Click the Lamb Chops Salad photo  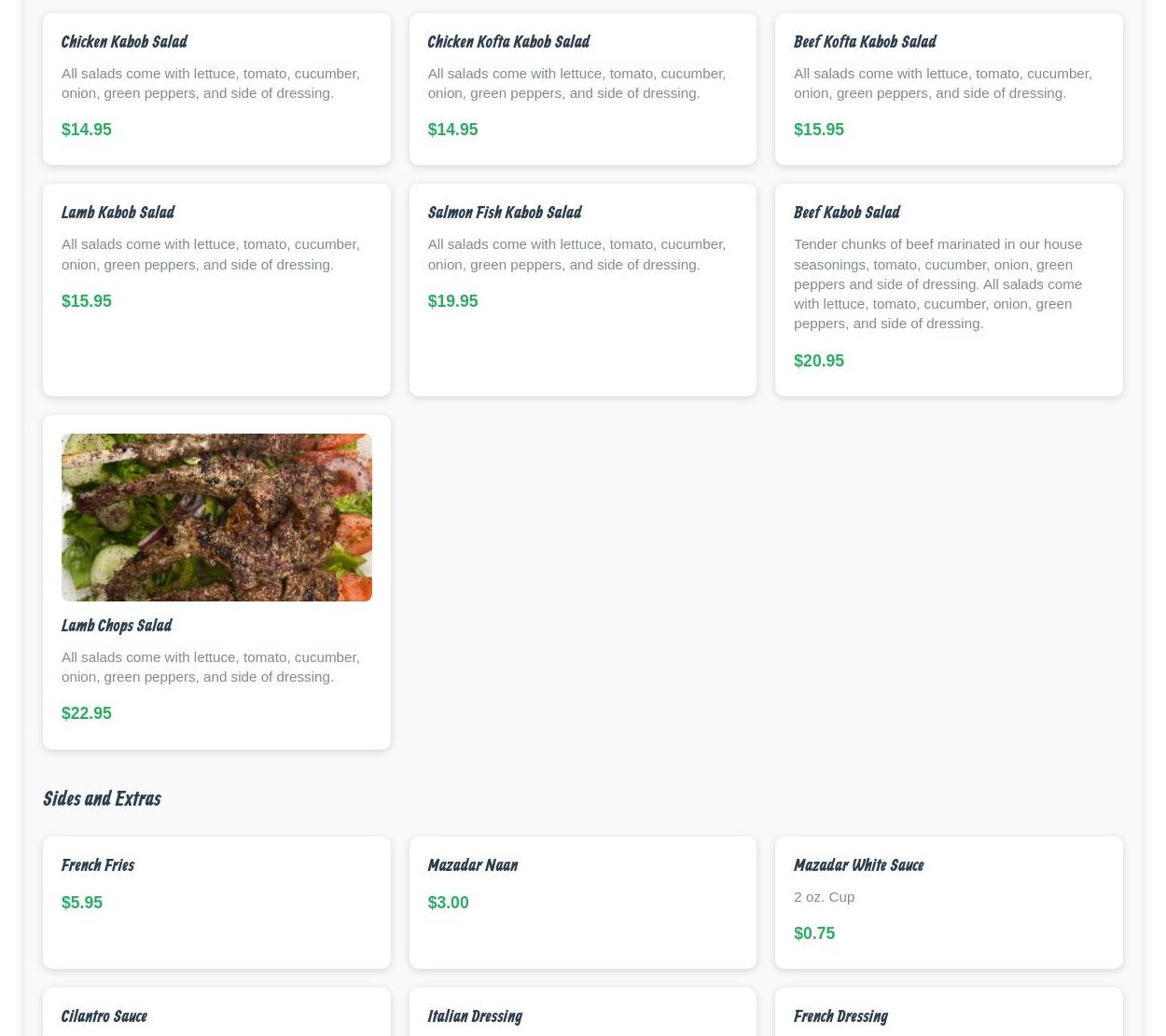pos(216,518)
